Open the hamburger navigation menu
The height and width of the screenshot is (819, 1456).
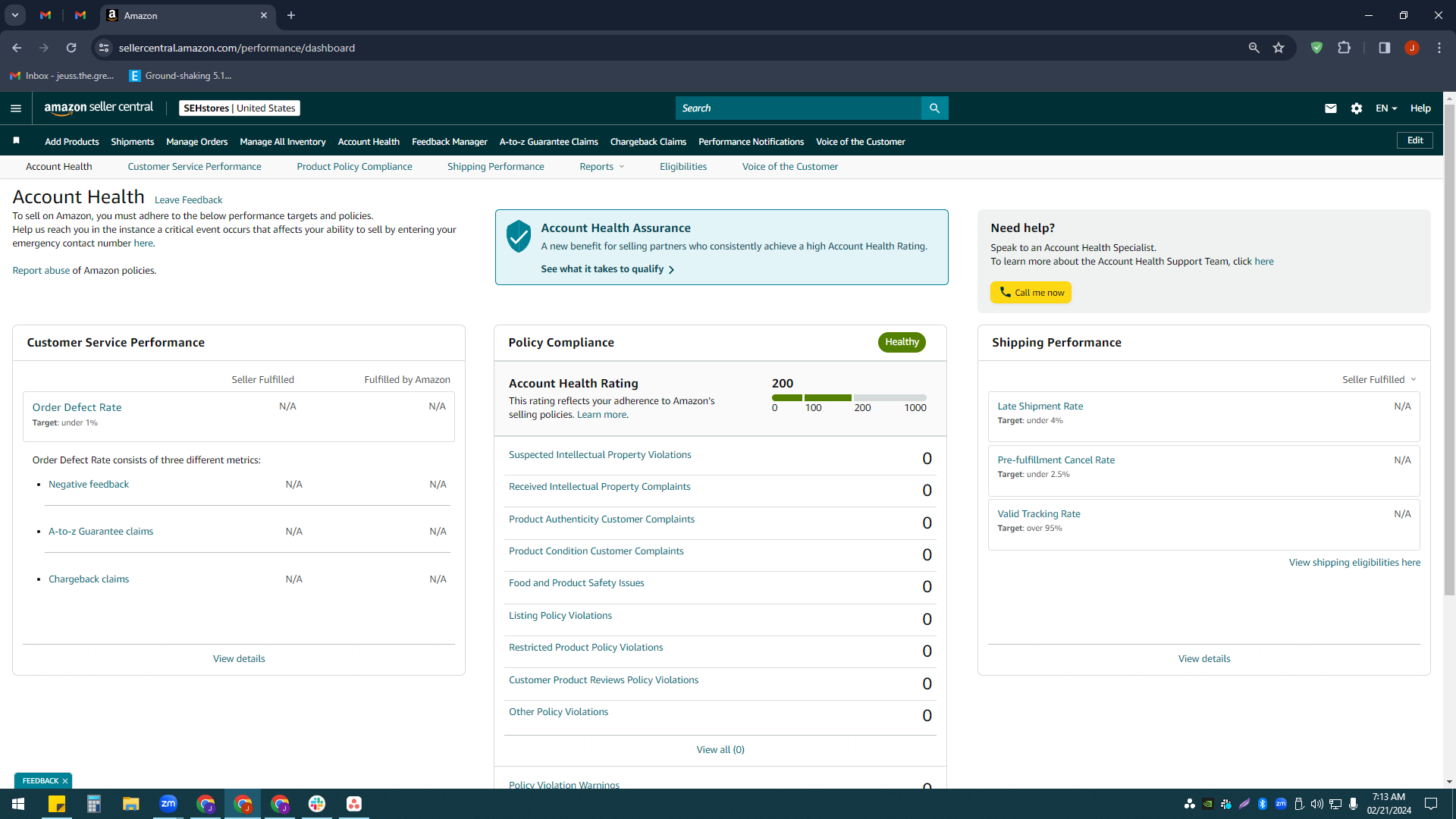(x=16, y=108)
